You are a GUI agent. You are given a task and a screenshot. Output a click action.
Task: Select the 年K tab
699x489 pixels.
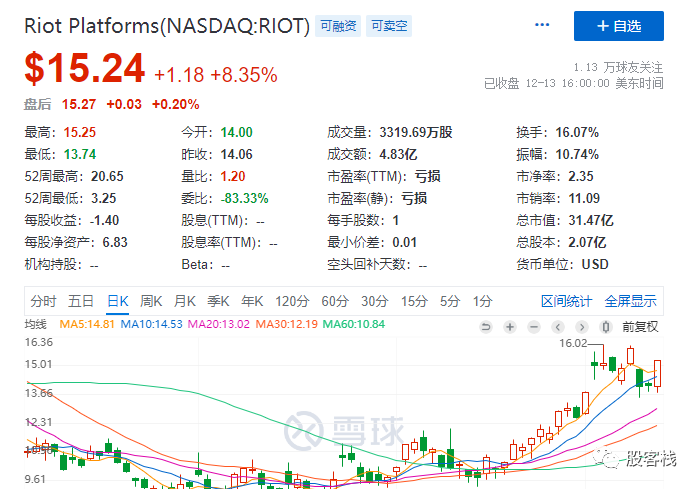[x=252, y=301]
